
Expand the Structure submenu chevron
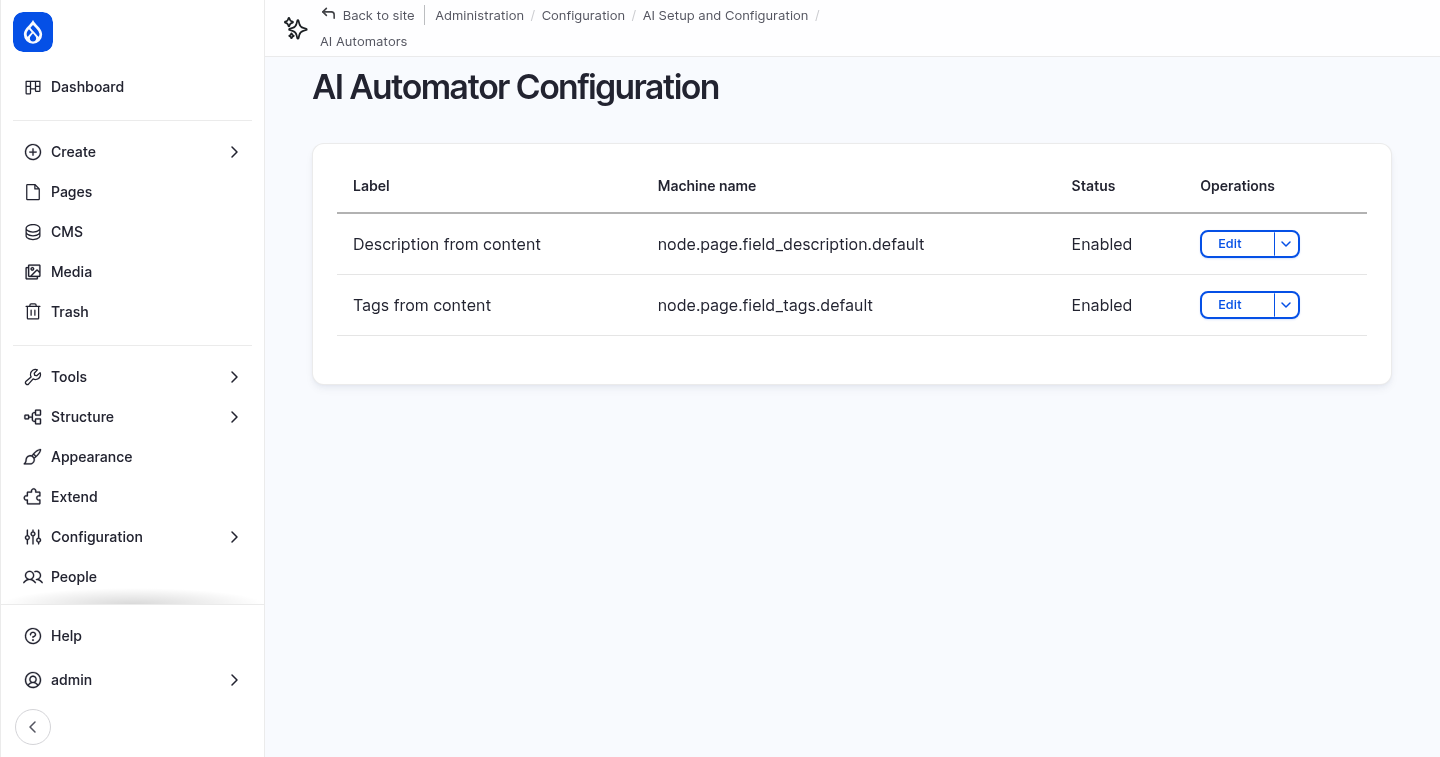[234, 417]
